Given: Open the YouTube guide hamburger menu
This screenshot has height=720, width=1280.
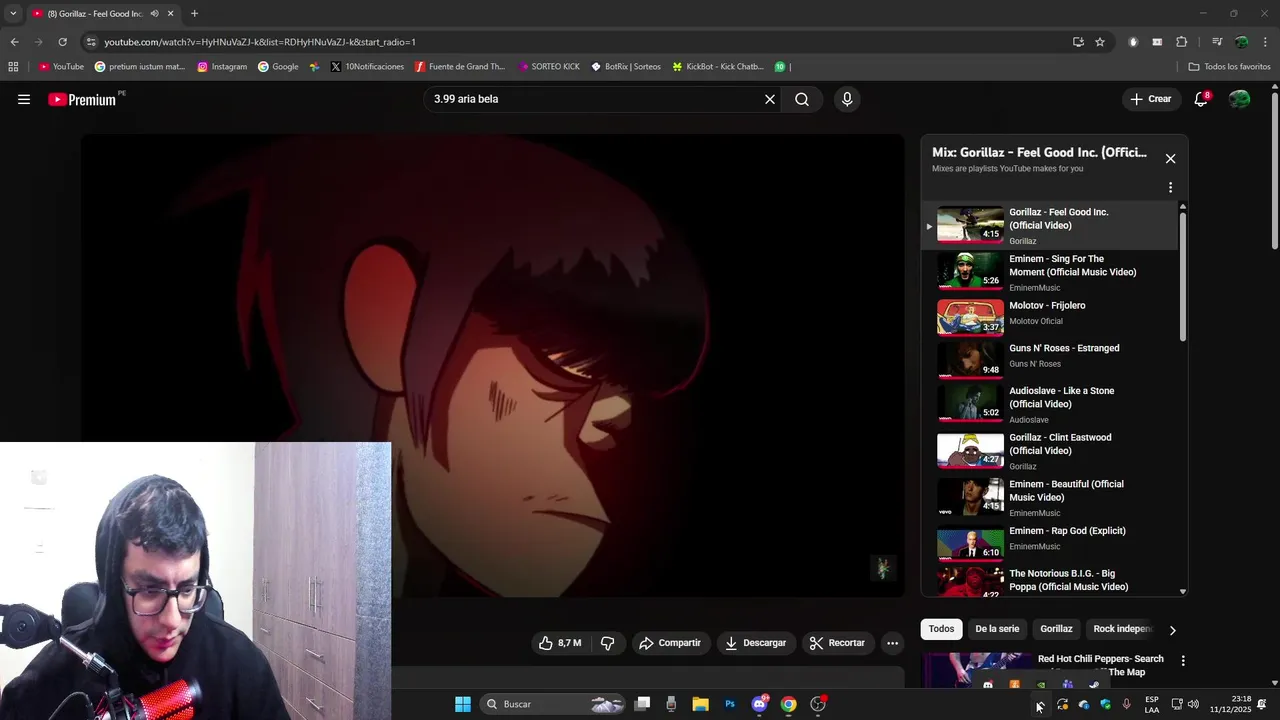Looking at the screenshot, I should 24,99.
